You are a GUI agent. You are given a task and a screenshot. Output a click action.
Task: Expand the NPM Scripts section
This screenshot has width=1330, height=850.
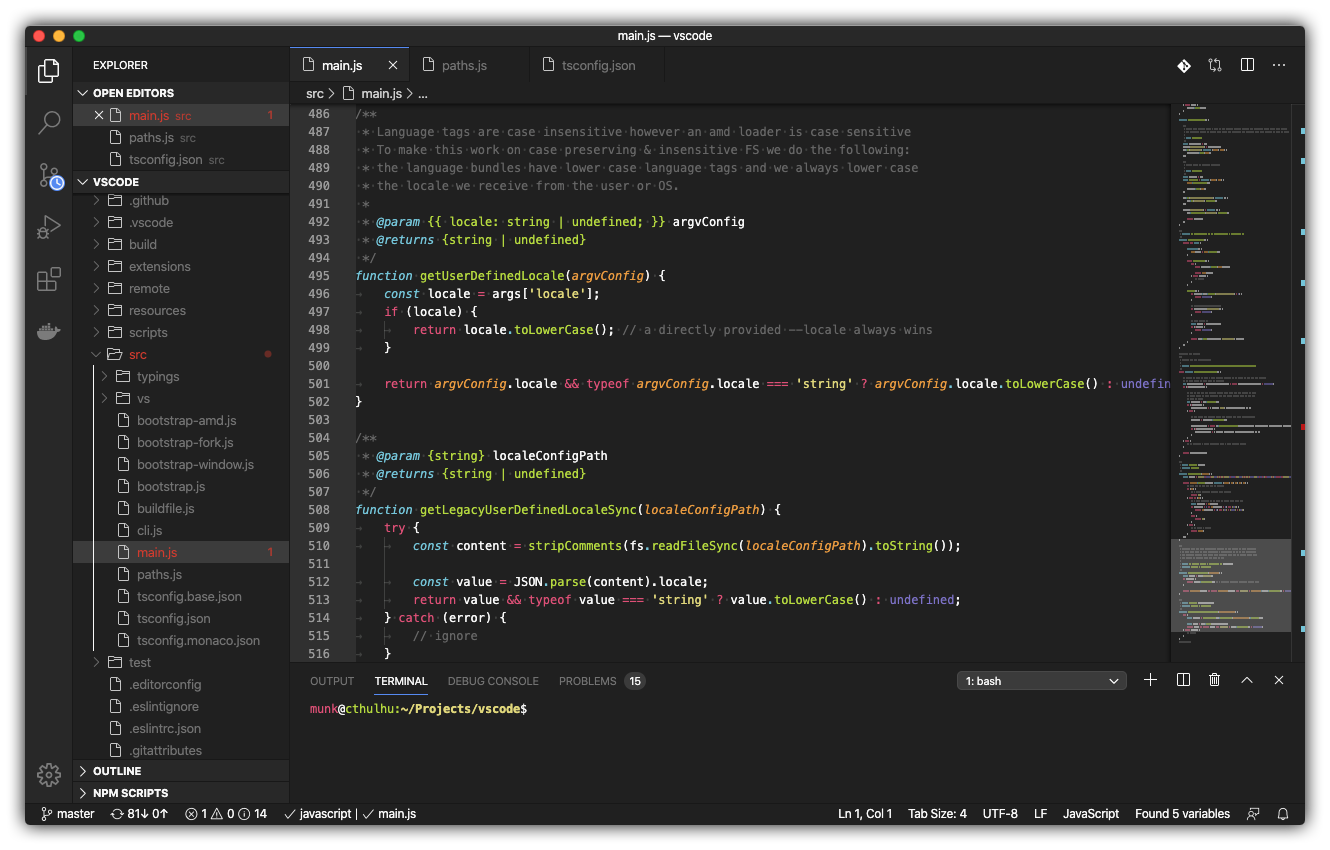click(x=181, y=793)
